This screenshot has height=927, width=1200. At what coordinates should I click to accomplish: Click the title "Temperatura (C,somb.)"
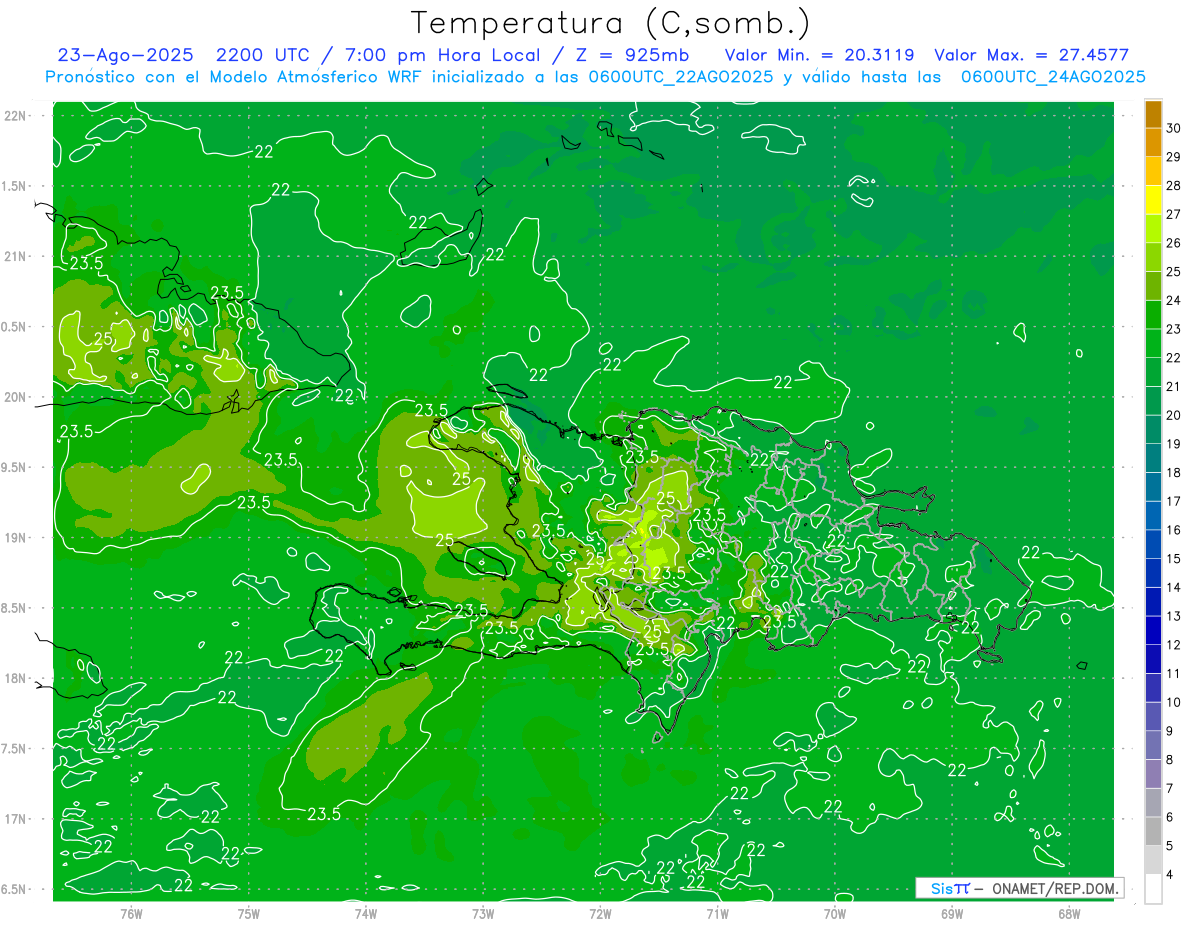coord(611,24)
